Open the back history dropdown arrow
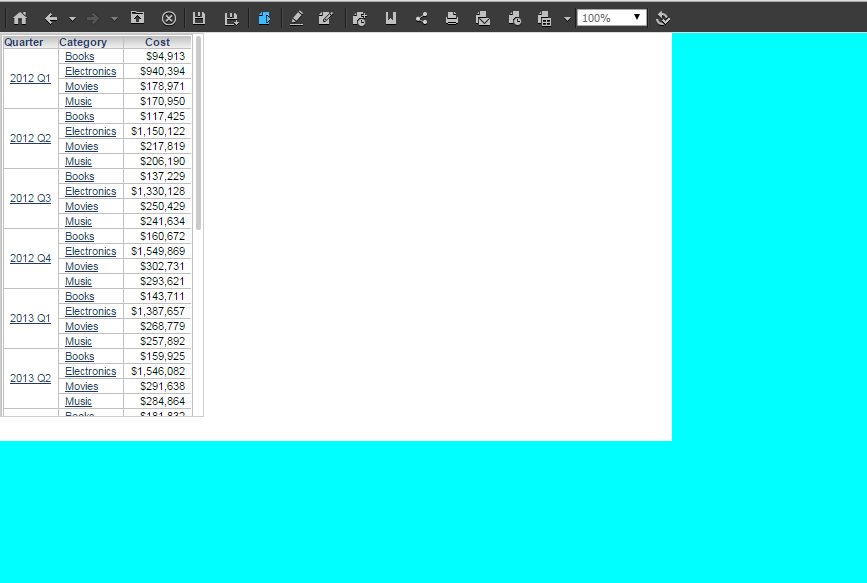867x583 pixels. pos(72,18)
